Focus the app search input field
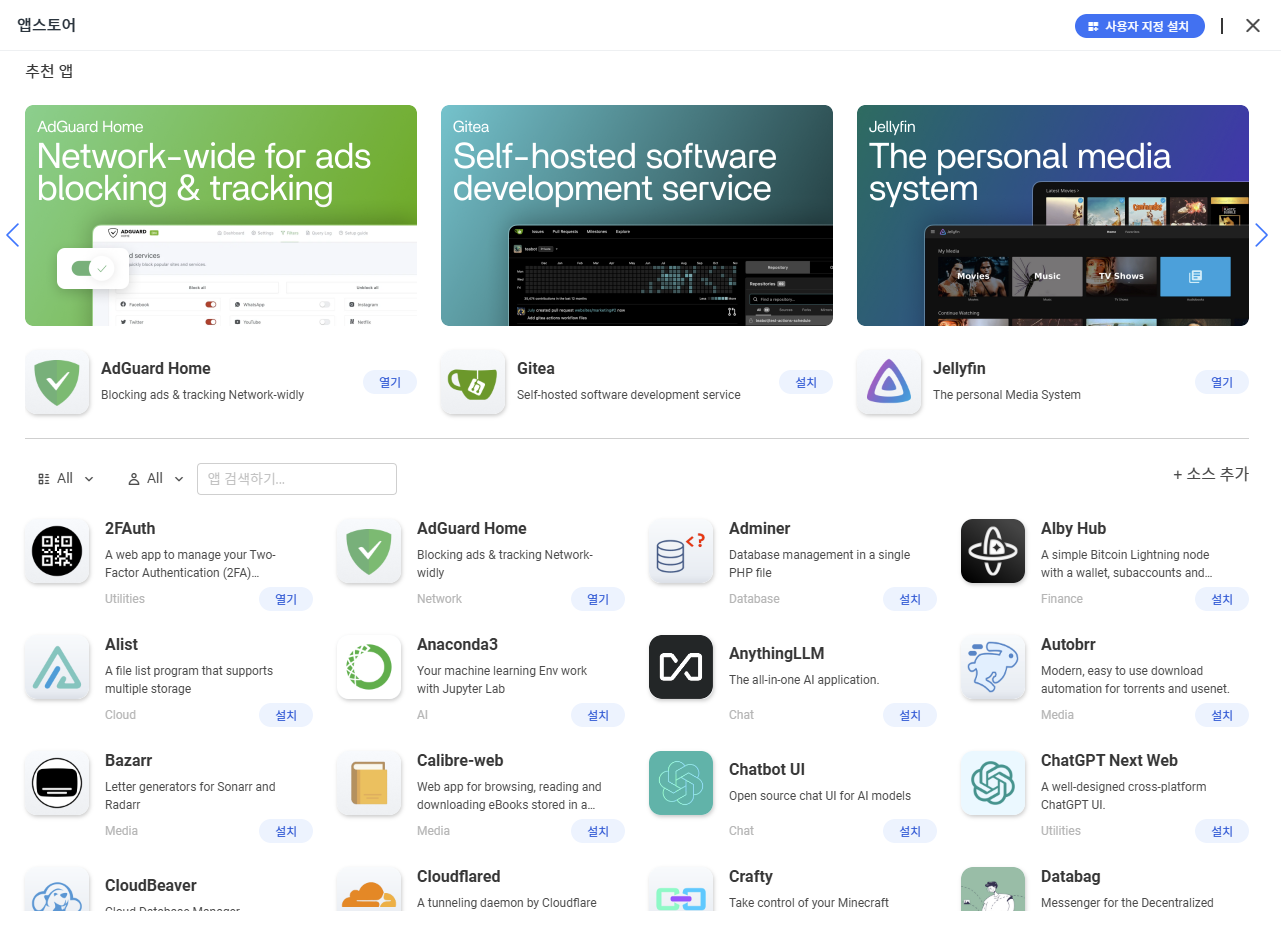The image size is (1281, 930). tap(297, 479)
